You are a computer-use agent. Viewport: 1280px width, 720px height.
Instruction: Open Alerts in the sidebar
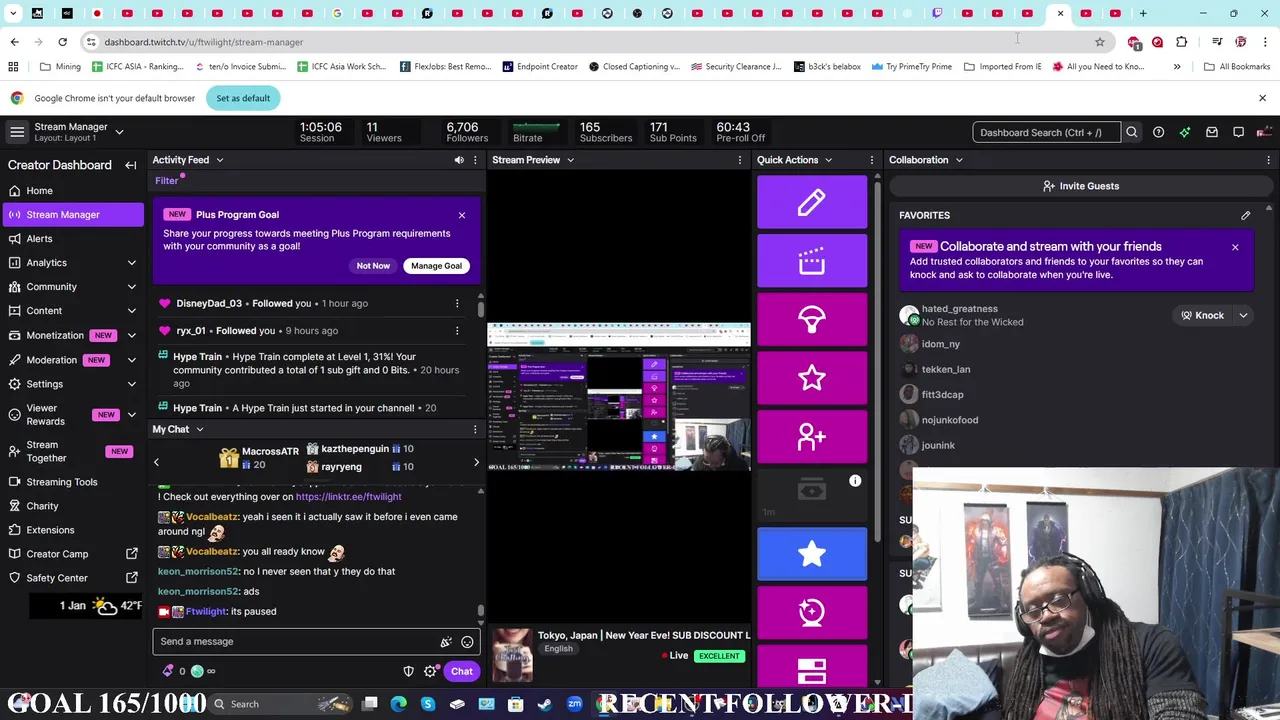tap(72, 238)
